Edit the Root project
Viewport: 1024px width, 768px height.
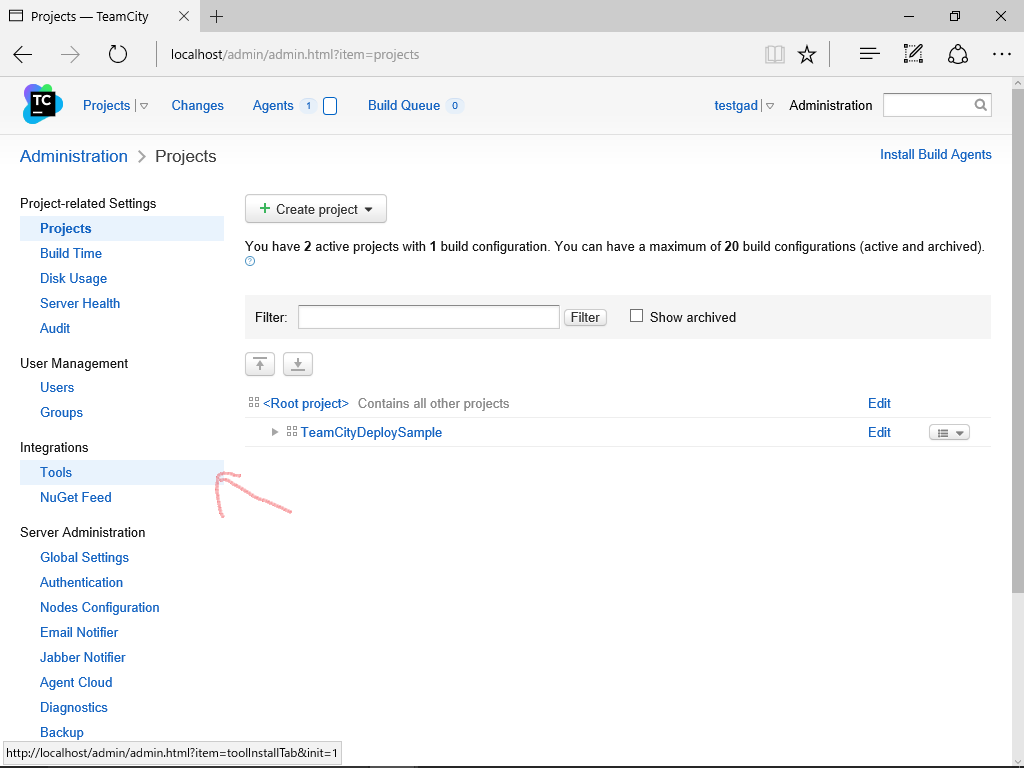click(879, 404)
